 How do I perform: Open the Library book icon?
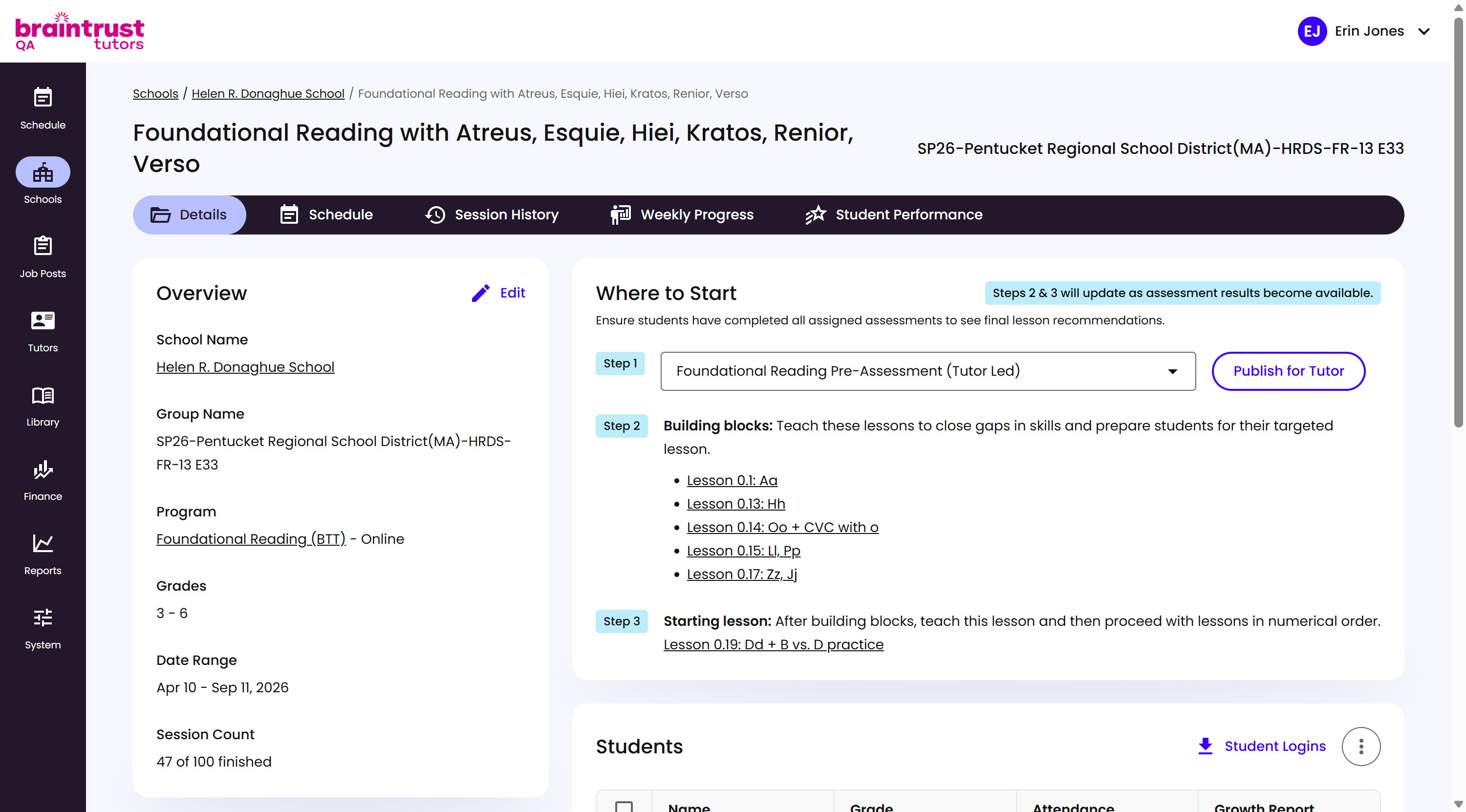tap(43, 395)
